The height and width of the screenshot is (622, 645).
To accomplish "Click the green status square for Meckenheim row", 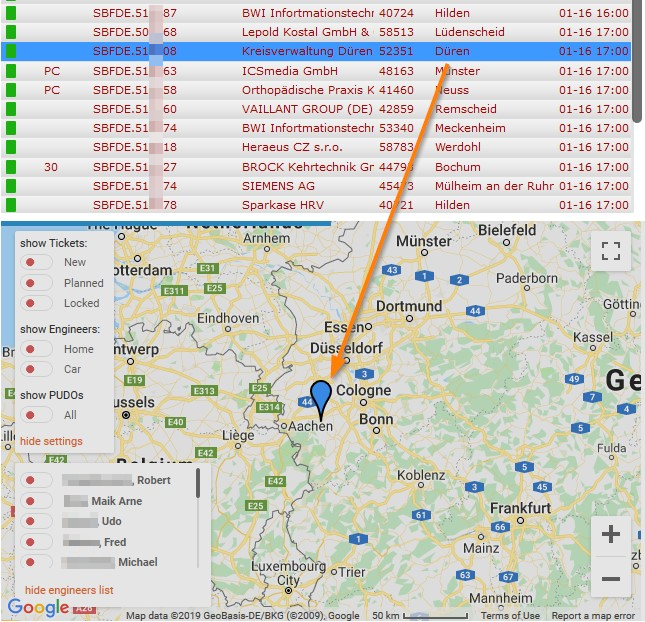I will (11, 128).
